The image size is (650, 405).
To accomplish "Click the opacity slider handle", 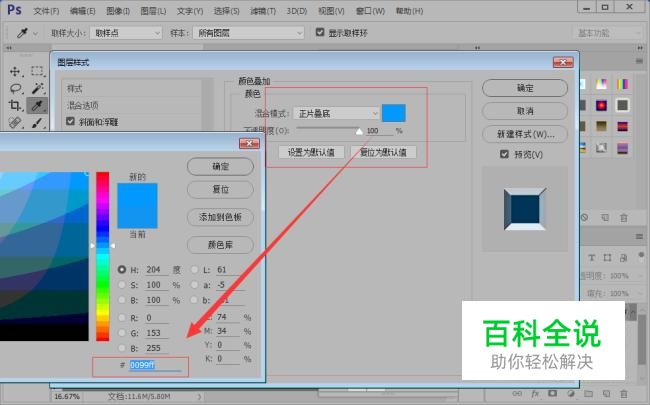I will click(x=359, y=132).
